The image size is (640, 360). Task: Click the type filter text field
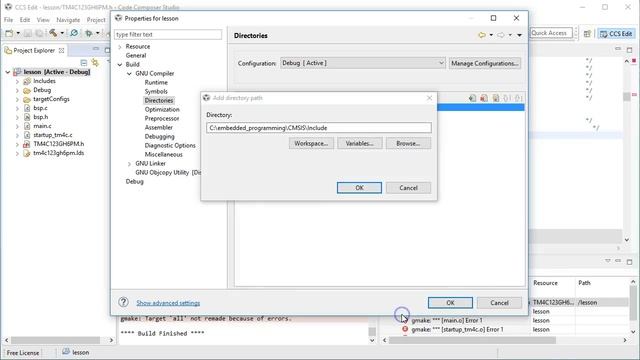coord(168,34)
